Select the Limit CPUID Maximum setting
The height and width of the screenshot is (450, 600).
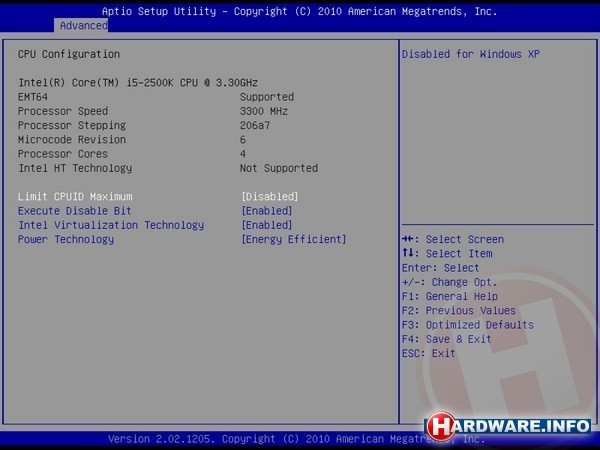coord(75,197)
